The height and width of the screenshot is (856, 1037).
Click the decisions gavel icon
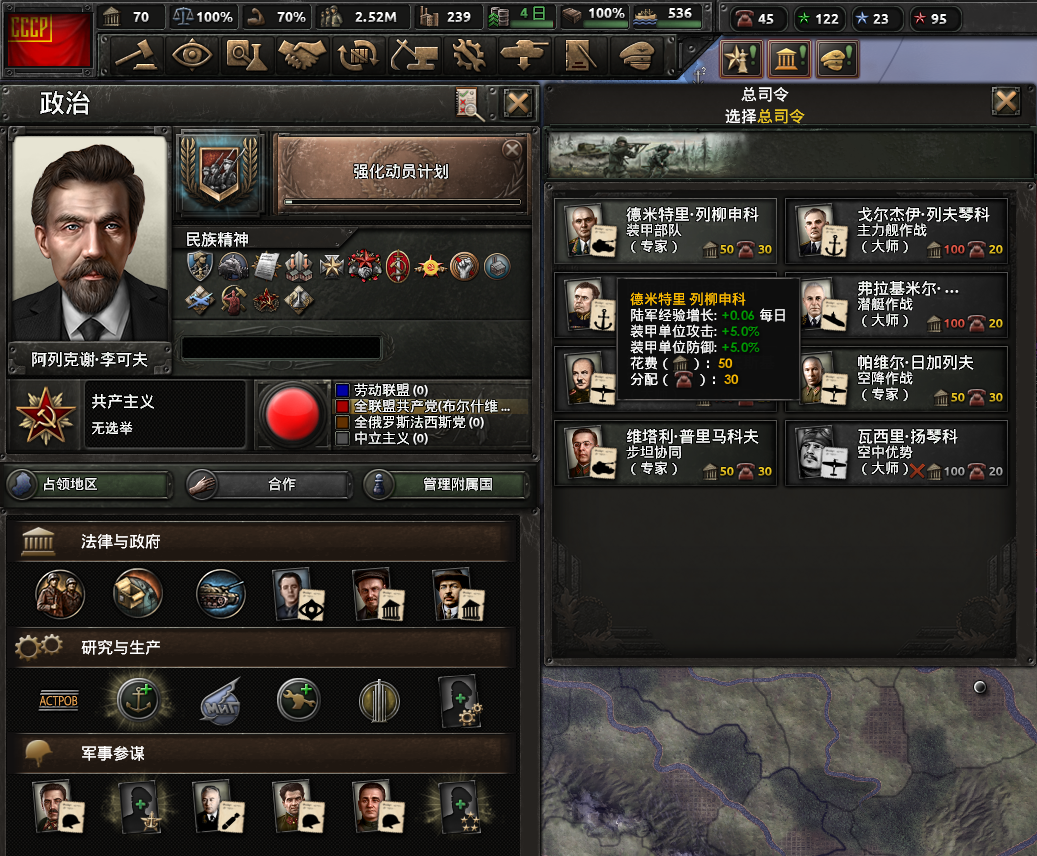136,56
